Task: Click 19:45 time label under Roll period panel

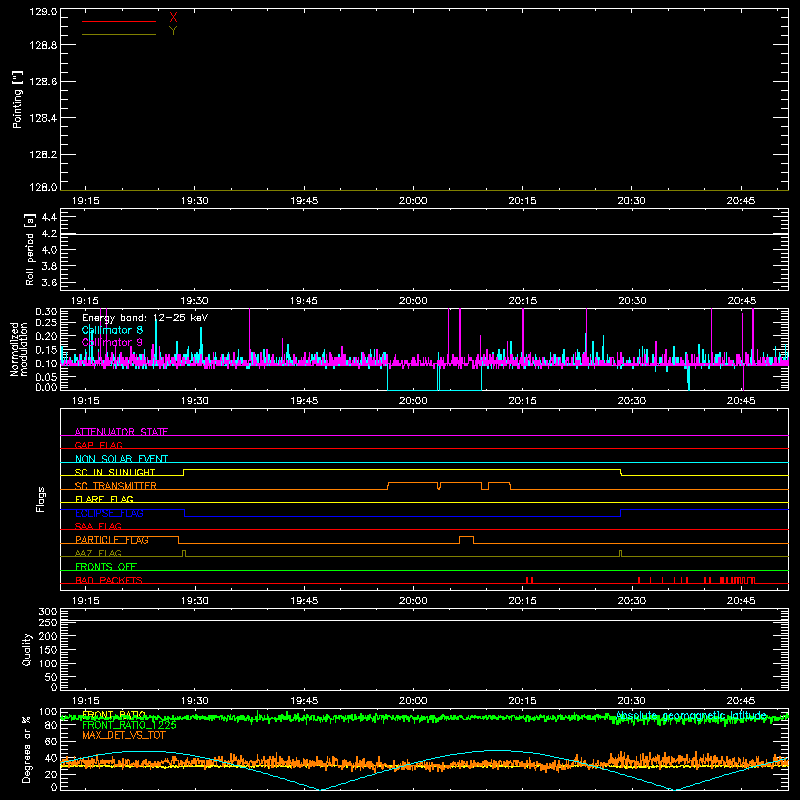Action: point(304,301)
